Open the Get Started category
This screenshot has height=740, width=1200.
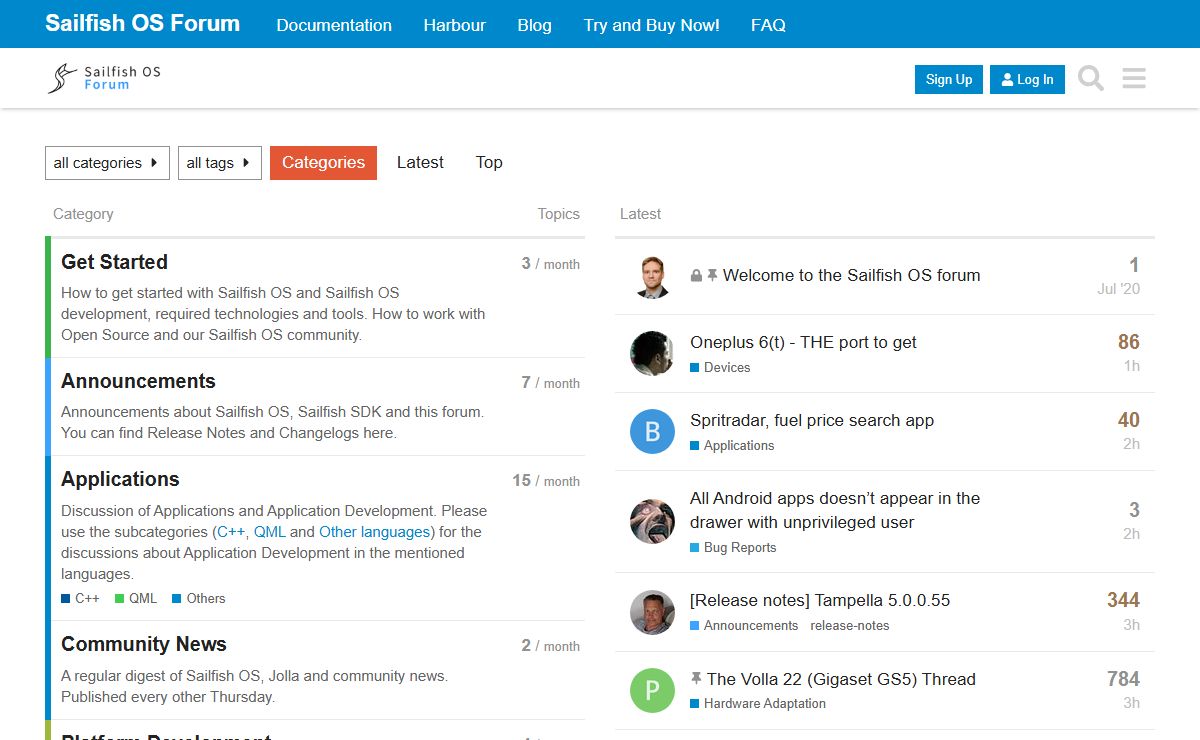pos(114,262)
